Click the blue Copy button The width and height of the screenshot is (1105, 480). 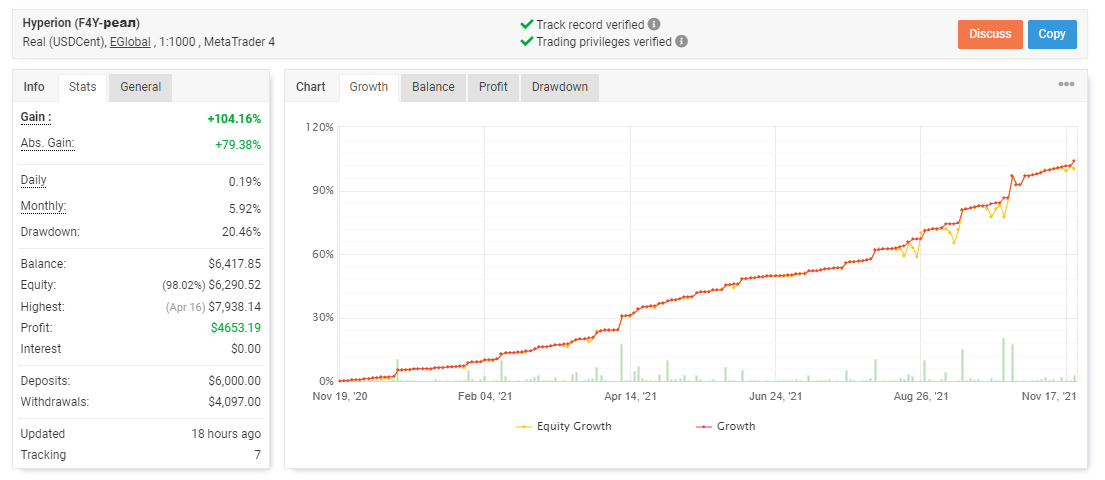click(1052, 34)
